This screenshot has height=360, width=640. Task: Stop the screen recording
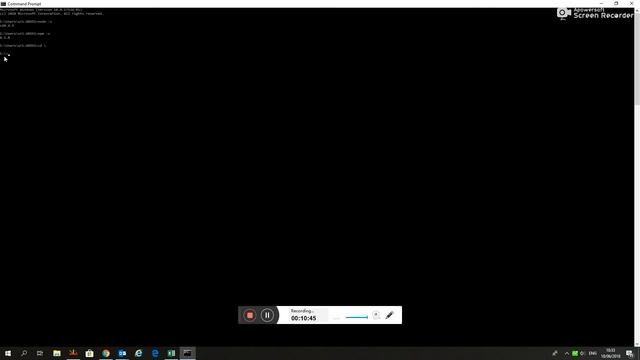[249, 315]
